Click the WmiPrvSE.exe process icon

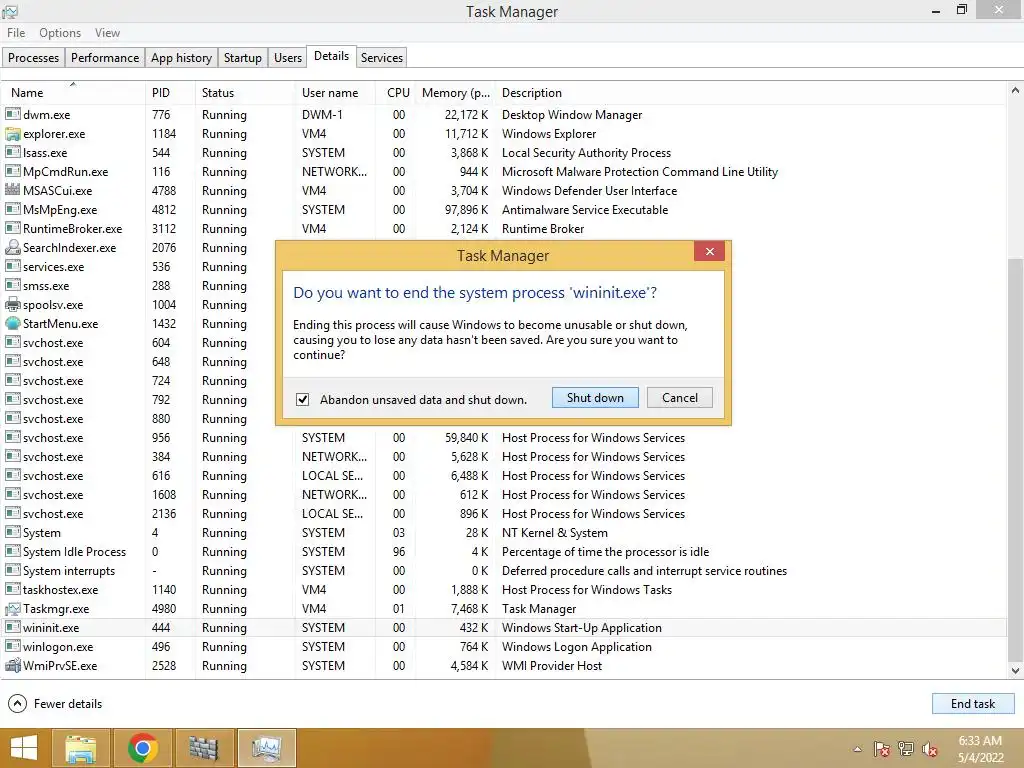[x=12, y=665]
